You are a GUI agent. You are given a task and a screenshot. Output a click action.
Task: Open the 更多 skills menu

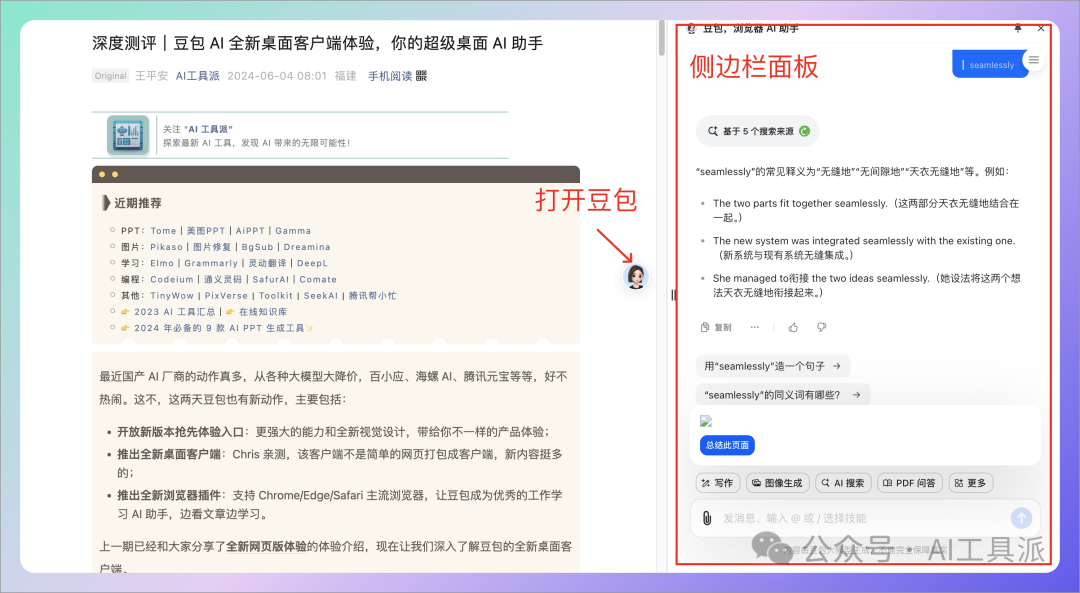point(970,483)
